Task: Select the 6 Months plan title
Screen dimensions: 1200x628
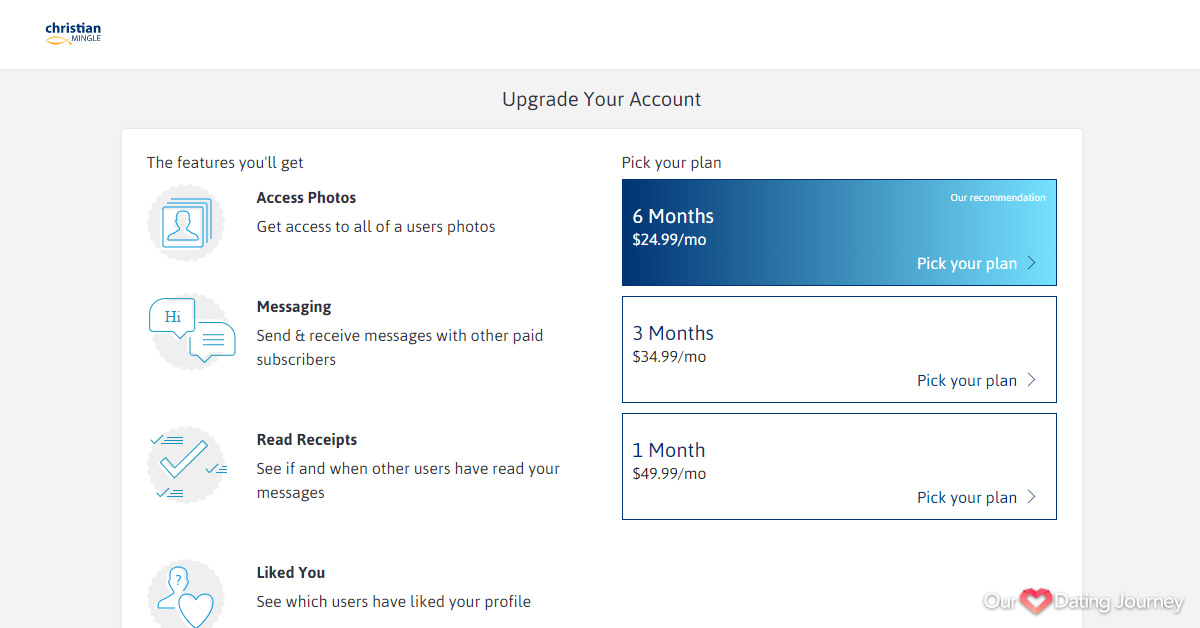Action: [673, 216]
